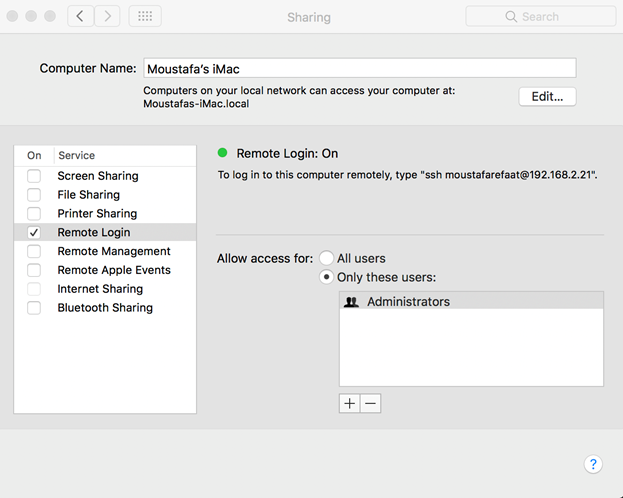The width and height of the screenshot is (623, 498).
Task: Enable File Sharing checkbox
Action: pos(34,195)
